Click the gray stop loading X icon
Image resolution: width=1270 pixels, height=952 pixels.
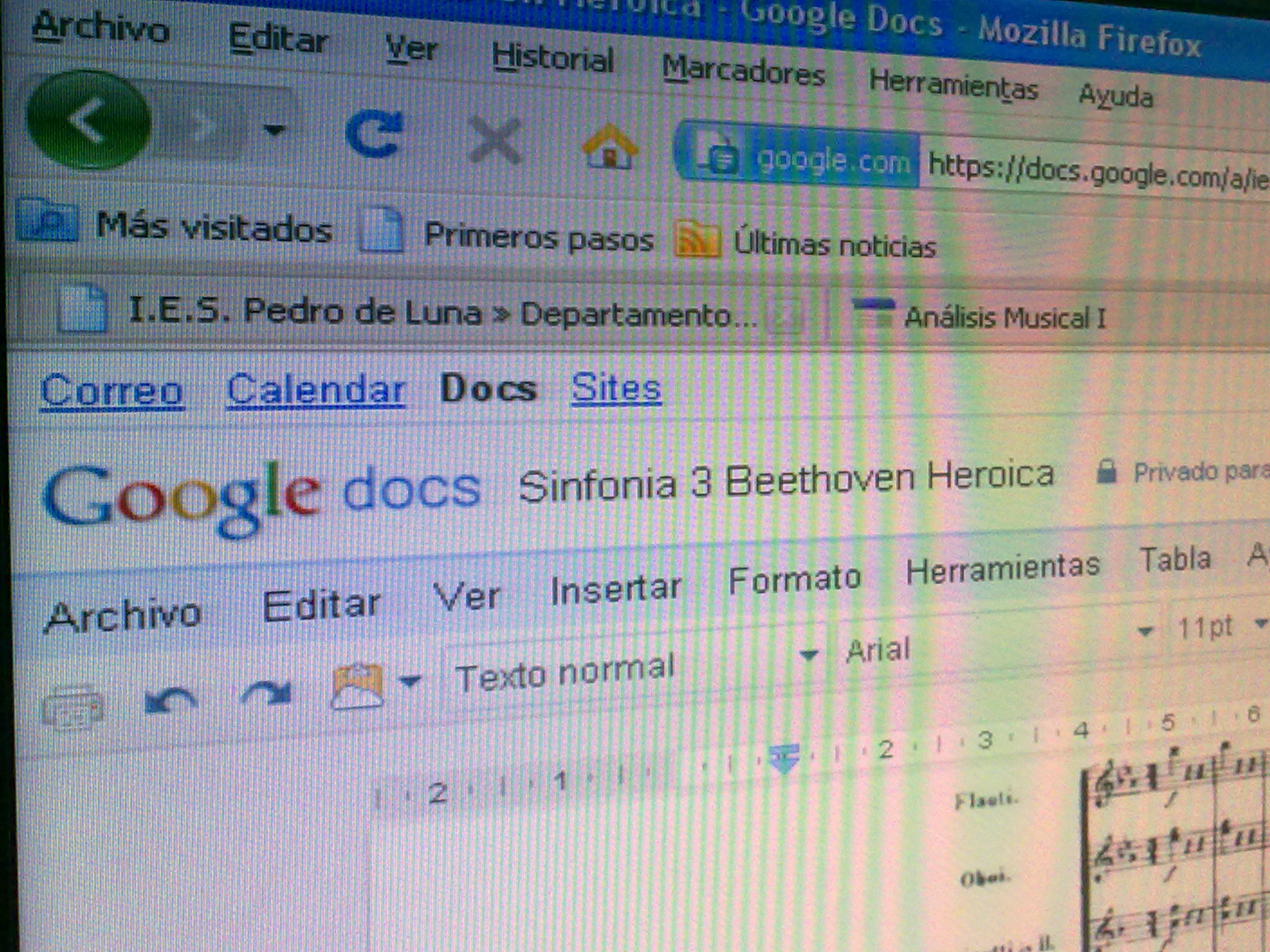click(x=495, y=141)
